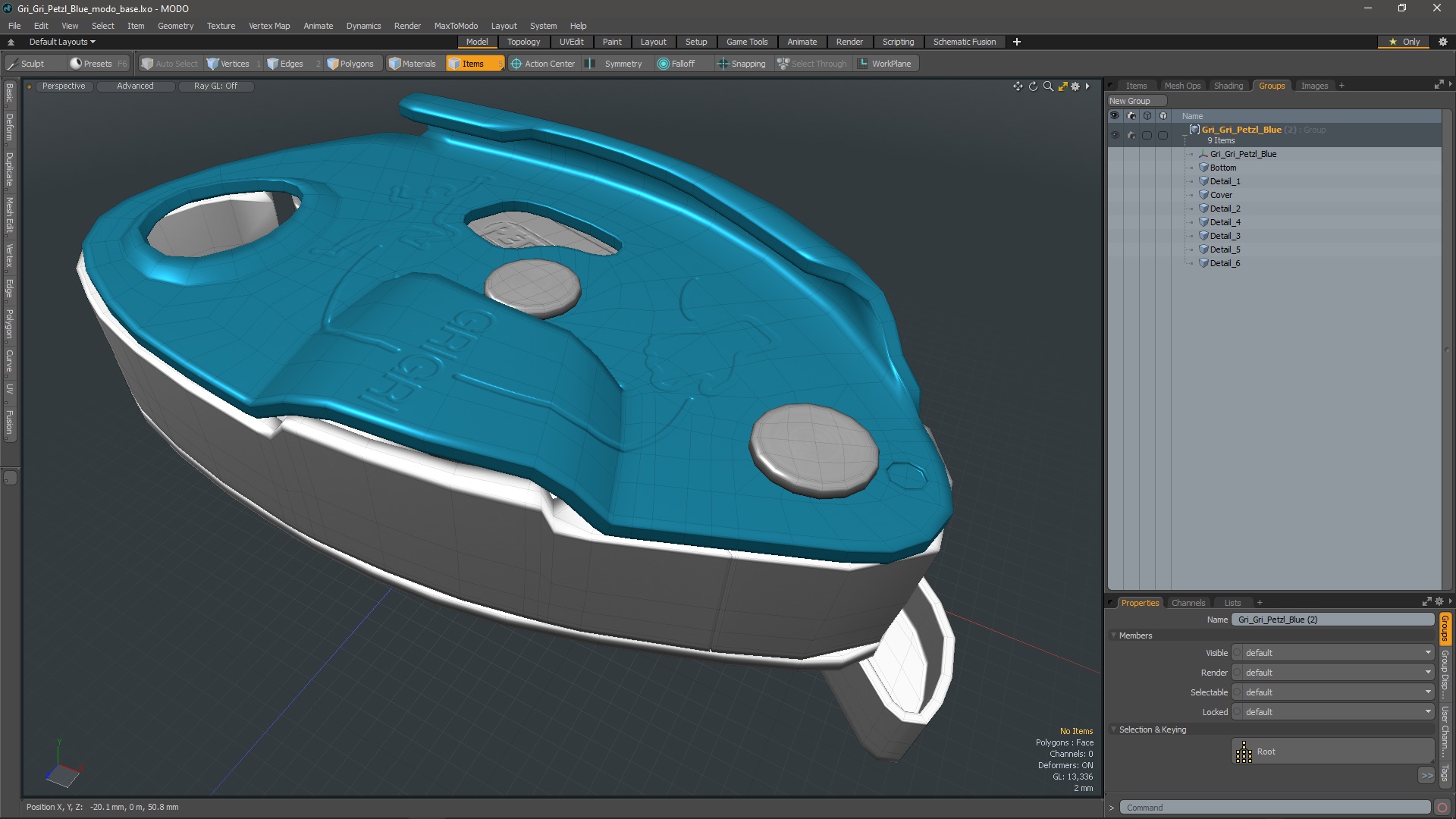Toggle second checkbox in Gri_Gri_Petzl_Blue group row
This screenshot has width=1456, height=819.
point(1163,135)
